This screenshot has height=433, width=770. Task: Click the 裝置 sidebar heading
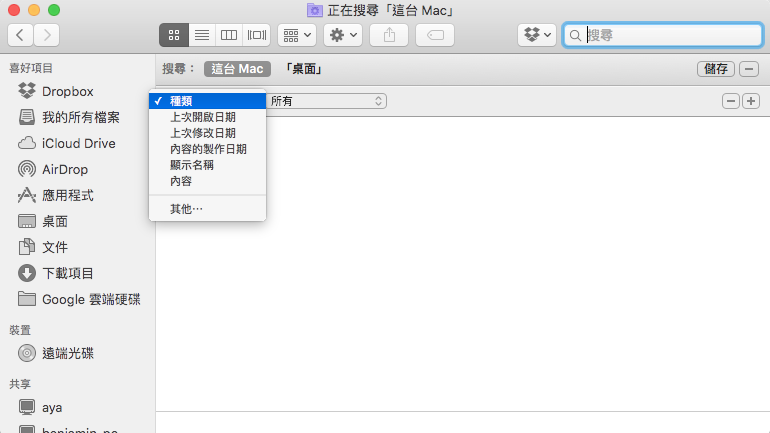(20, 330)
